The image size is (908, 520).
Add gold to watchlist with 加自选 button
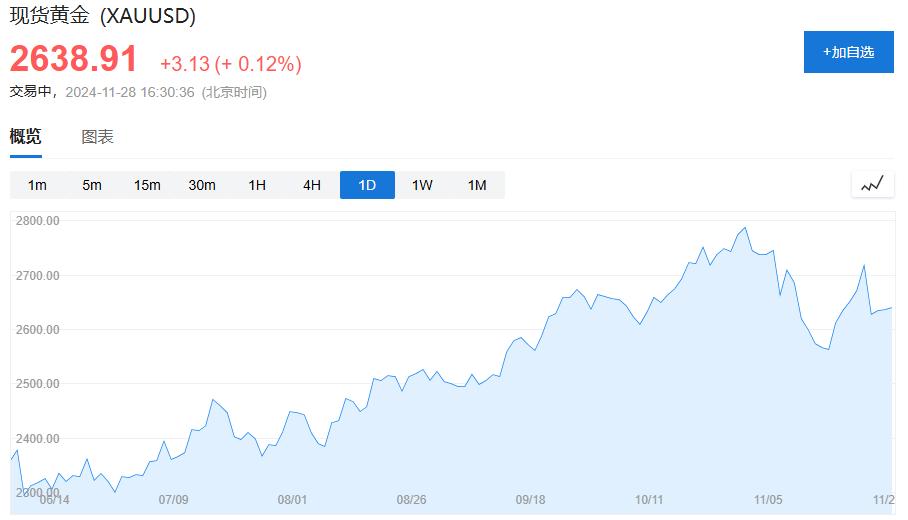click(848, 52)
